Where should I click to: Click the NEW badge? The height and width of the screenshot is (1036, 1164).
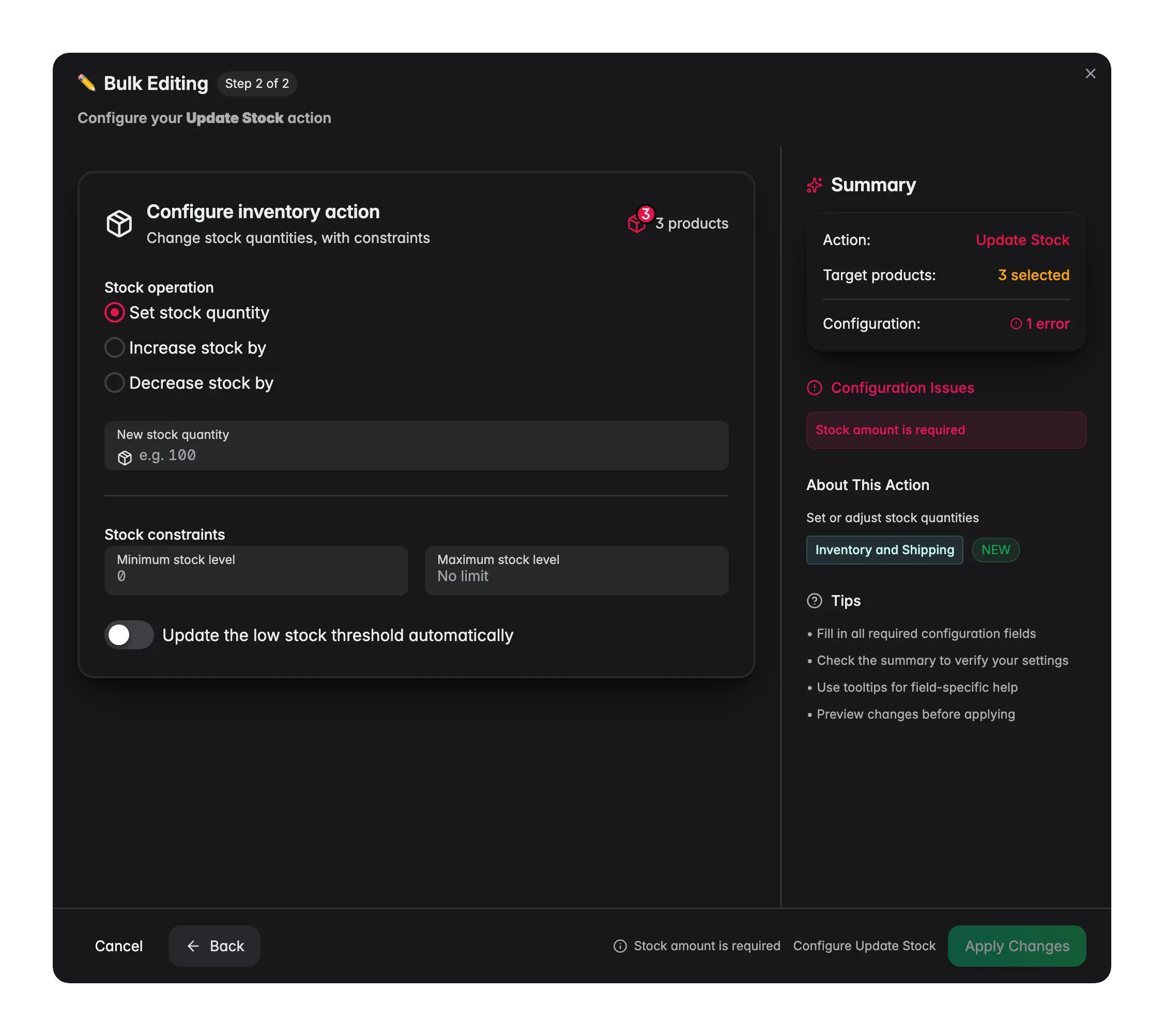point(995,550)
